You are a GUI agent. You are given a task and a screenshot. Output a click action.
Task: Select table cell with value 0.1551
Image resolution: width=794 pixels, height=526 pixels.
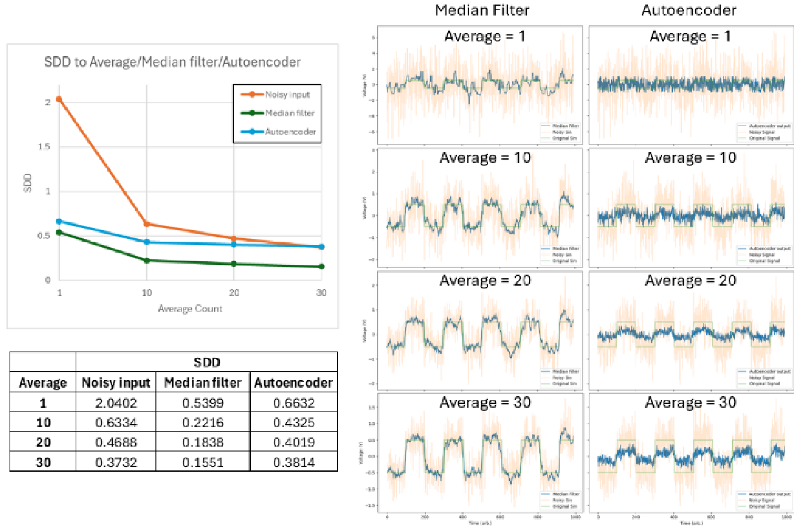pos(201,459)
